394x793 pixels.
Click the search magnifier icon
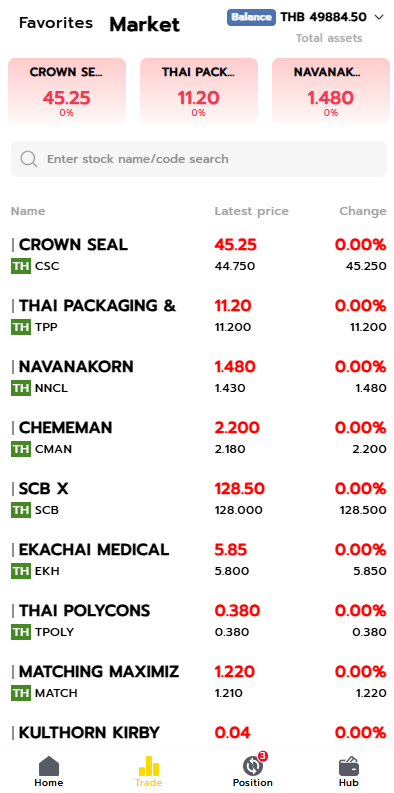[29, 159]
